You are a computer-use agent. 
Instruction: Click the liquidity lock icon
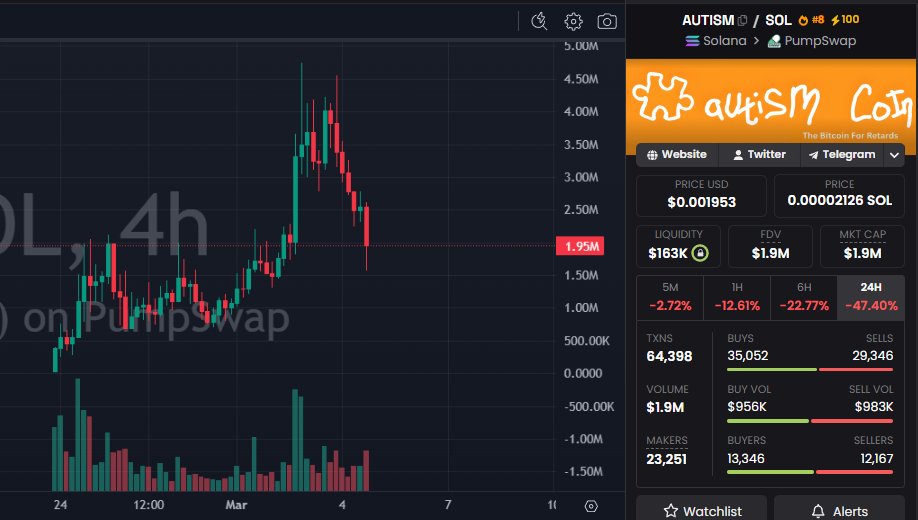click(700, 253)
